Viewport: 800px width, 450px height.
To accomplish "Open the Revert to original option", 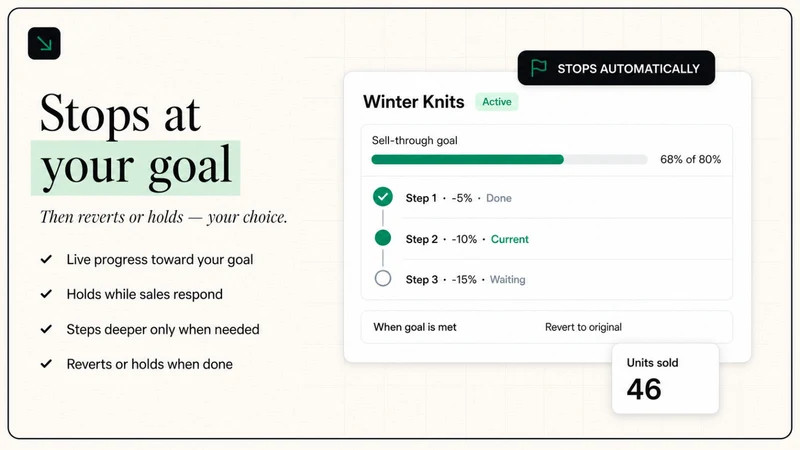I will tap(583, 327).
